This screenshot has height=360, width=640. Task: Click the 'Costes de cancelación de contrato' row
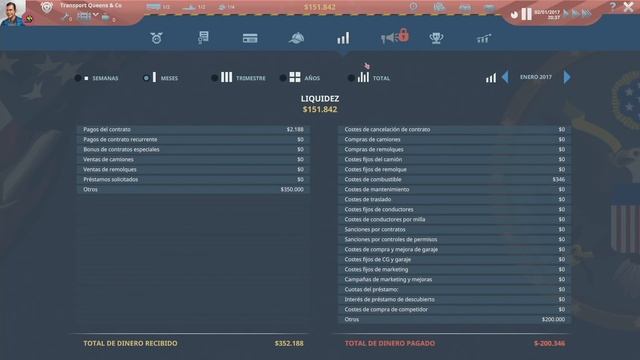454,129
